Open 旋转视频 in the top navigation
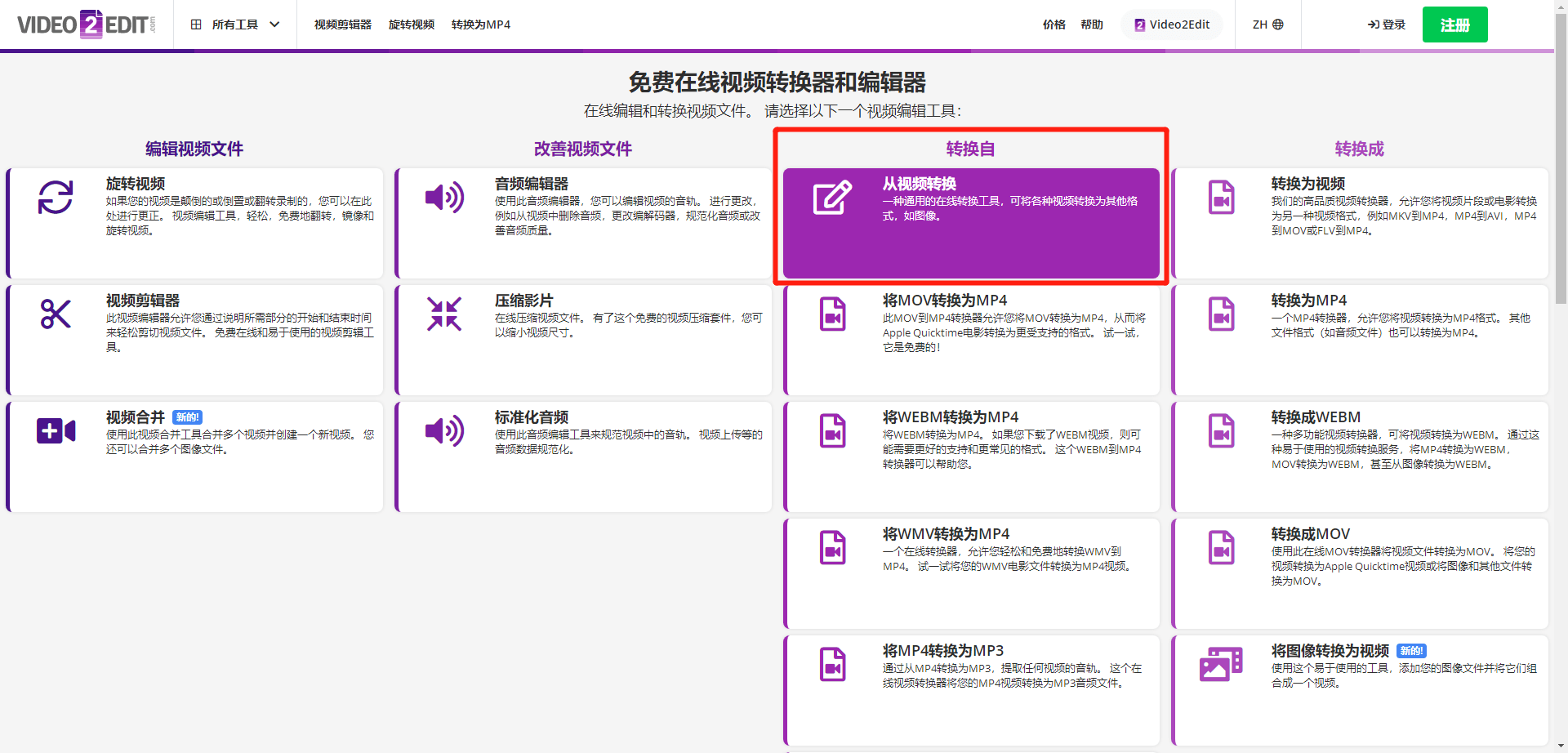Screen dimensions: 1568x753 [412, 25]
